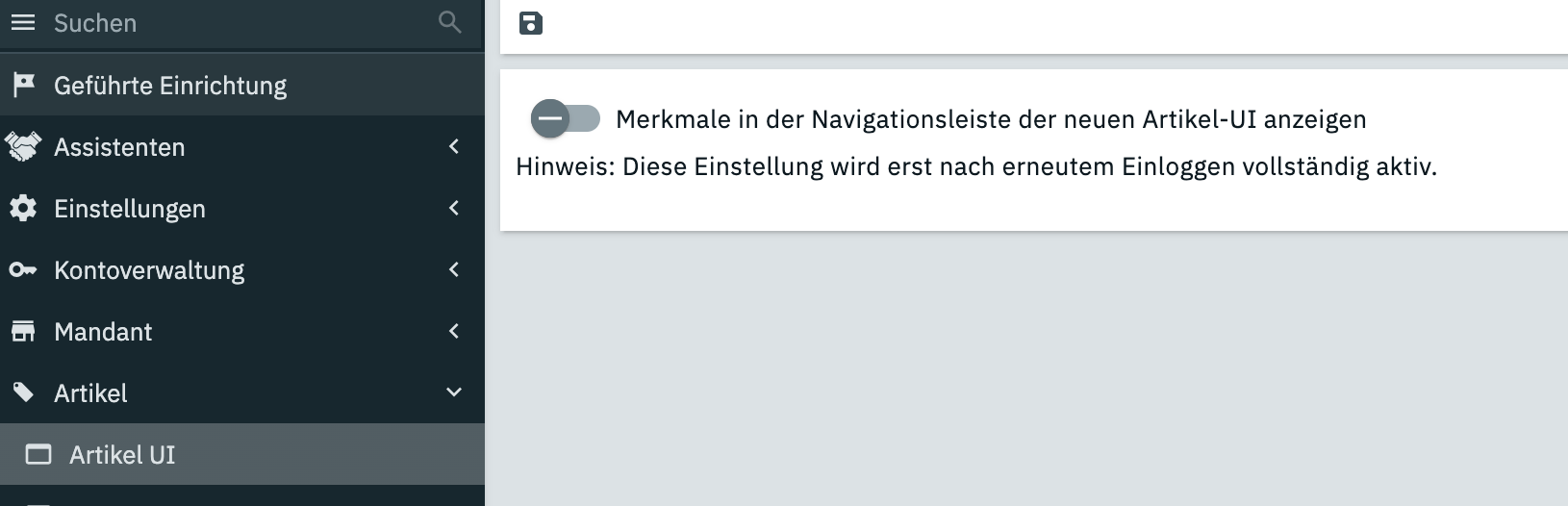Click the key Kontoverwaltung icon
The height and width of the screenshot is (506, 1568).
tap(23, 270)
